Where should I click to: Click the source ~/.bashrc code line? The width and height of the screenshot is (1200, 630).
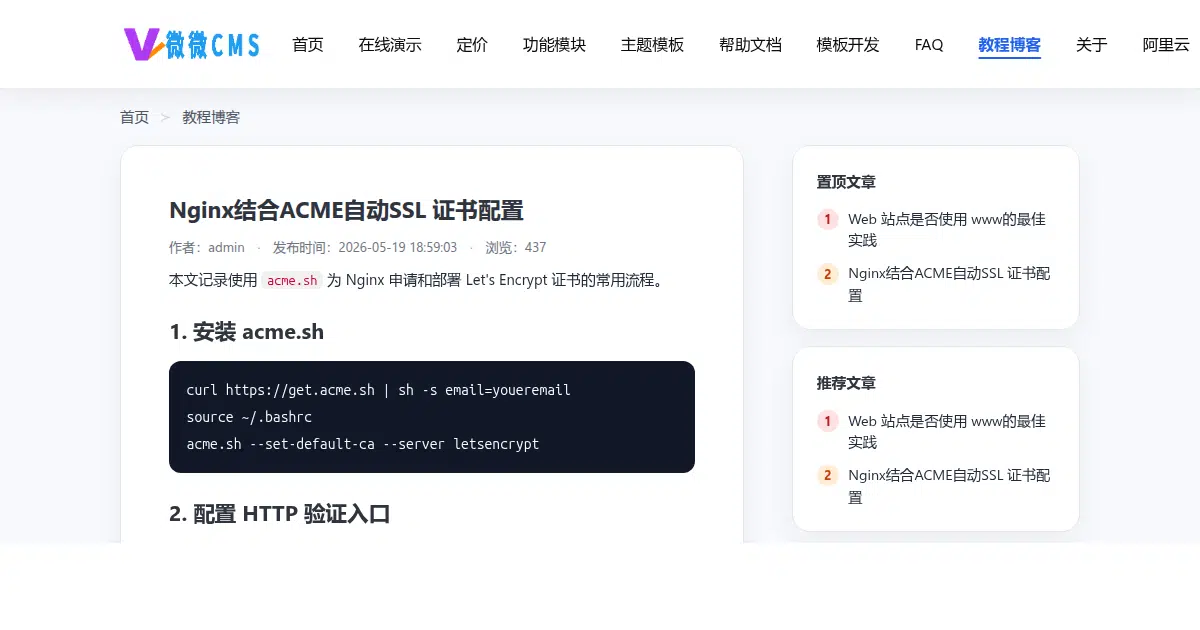pyautogui.click(x=249, y=417)
